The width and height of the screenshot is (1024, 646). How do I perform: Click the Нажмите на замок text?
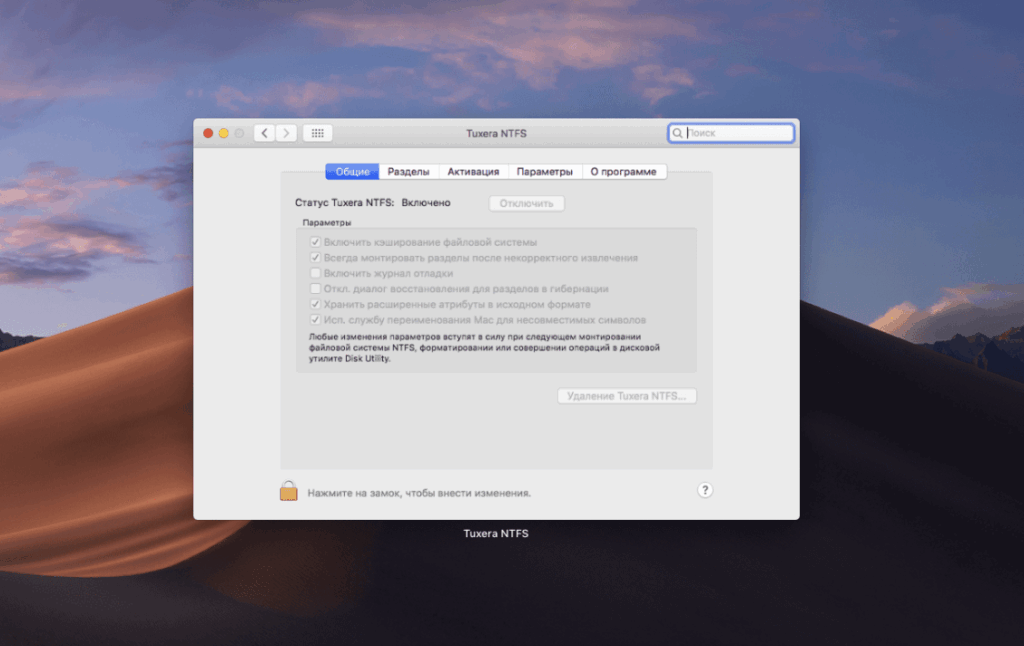pyautogui.click(x=419, y=493)
